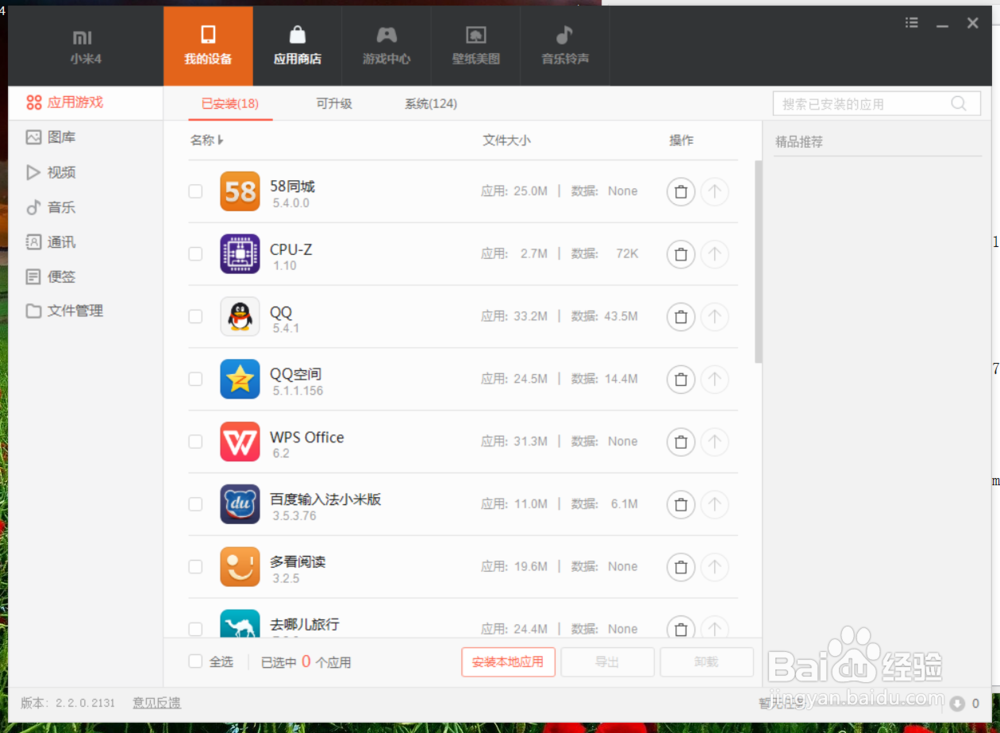Switch to 系统(124) tab

[431, 104]
